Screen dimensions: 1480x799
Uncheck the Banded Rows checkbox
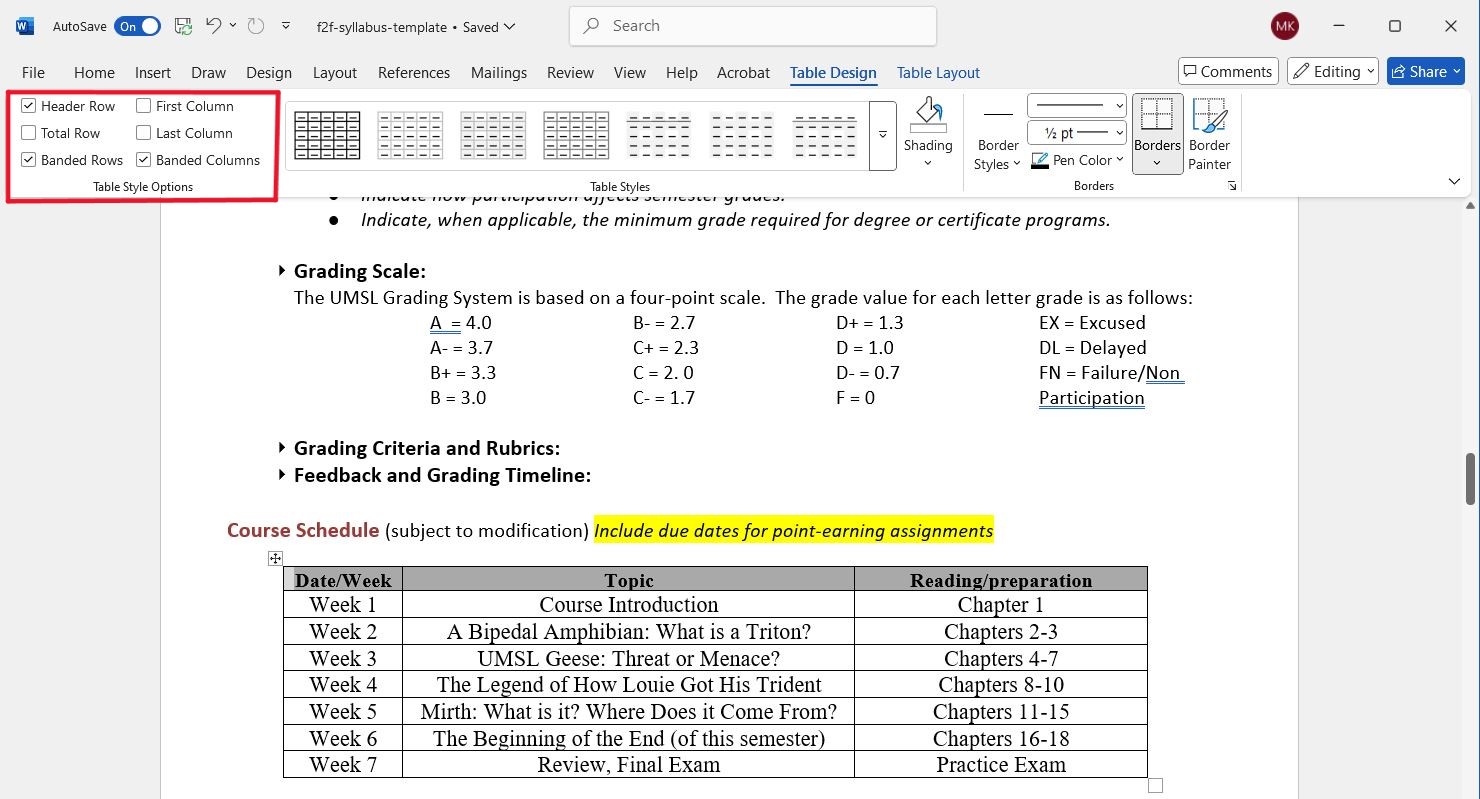click(28, 160)
